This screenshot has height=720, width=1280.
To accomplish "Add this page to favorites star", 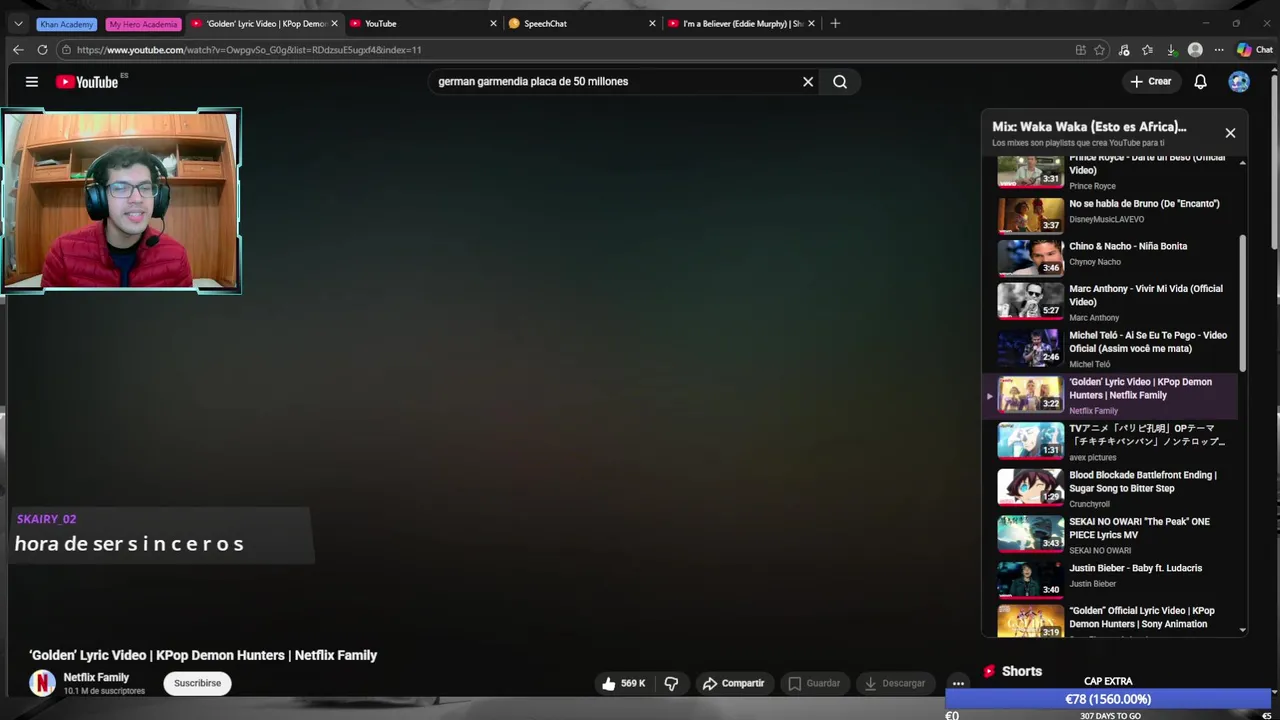I will point(1099,50).
